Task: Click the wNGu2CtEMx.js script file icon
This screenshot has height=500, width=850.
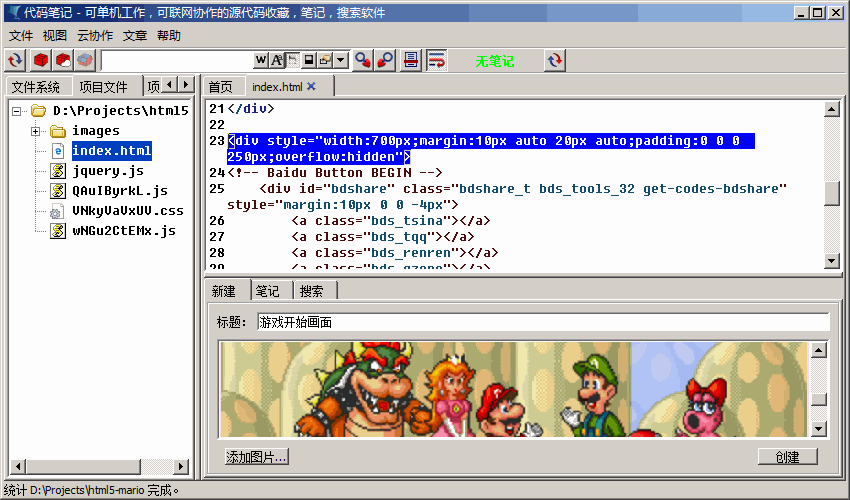Action: [x=58, y=231]
